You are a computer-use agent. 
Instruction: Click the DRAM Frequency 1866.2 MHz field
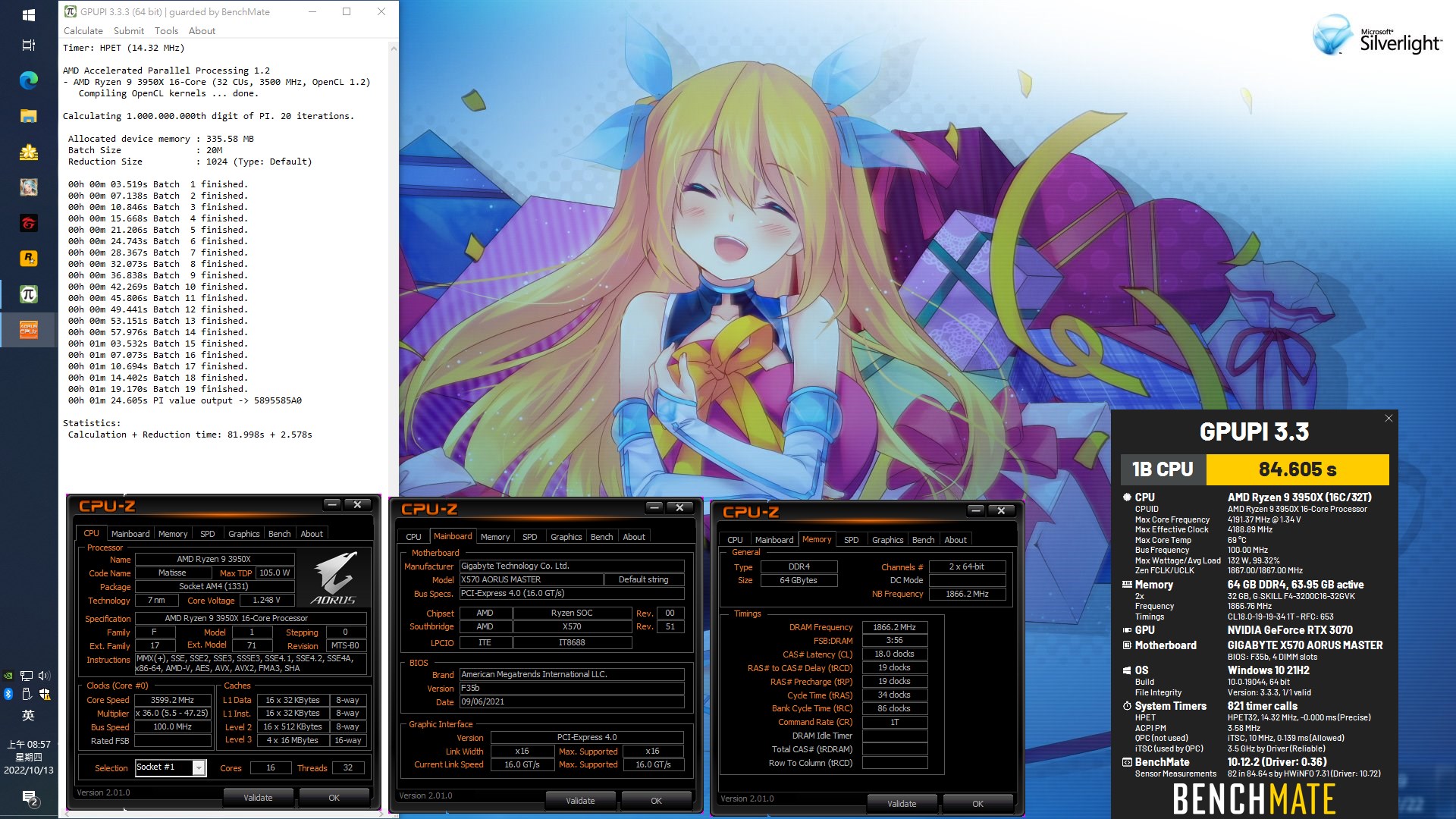coord(895,627)
